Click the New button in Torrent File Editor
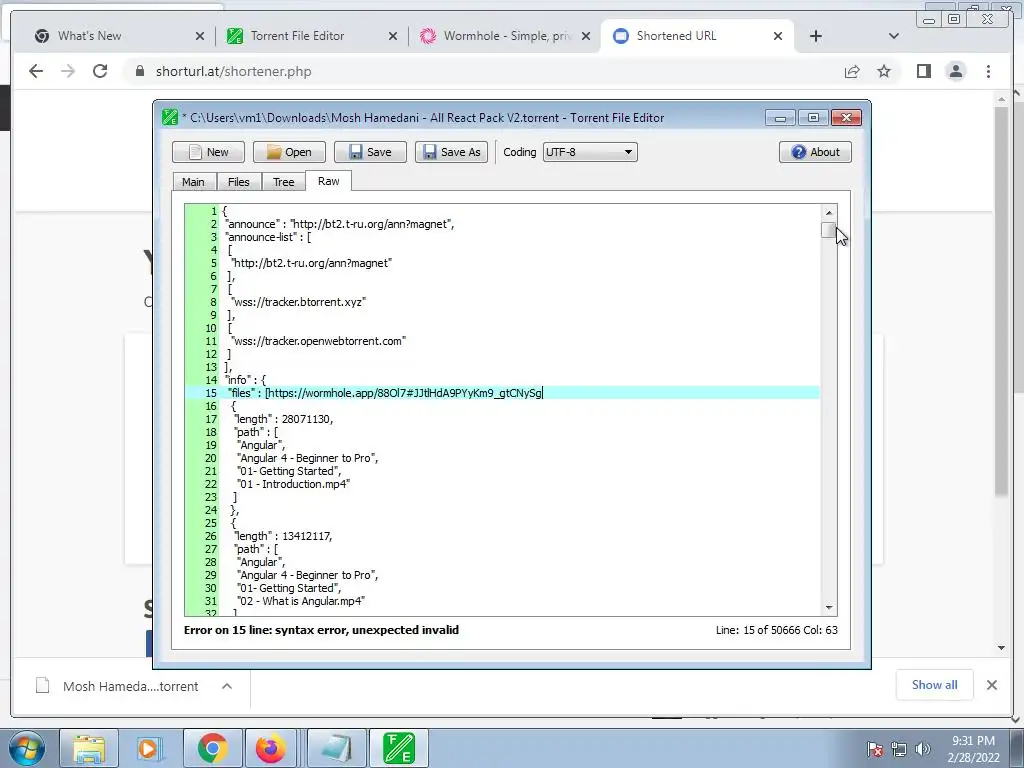1024x768 pixels. (208, 152)
